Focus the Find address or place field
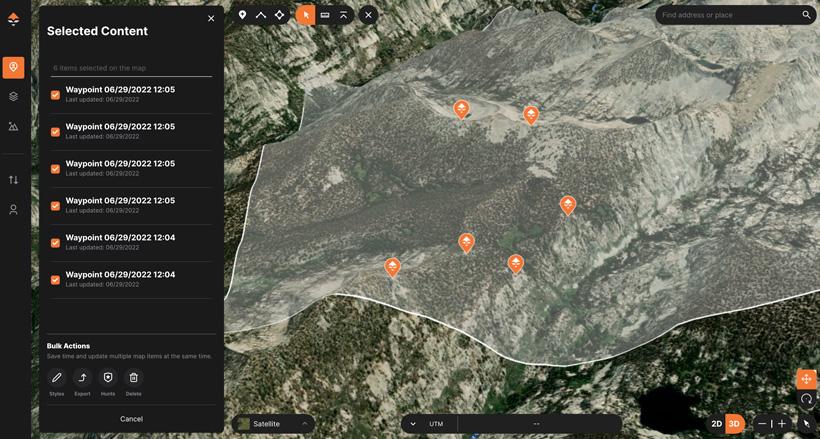The image size is (820, 439). click(x=728, y=15)
